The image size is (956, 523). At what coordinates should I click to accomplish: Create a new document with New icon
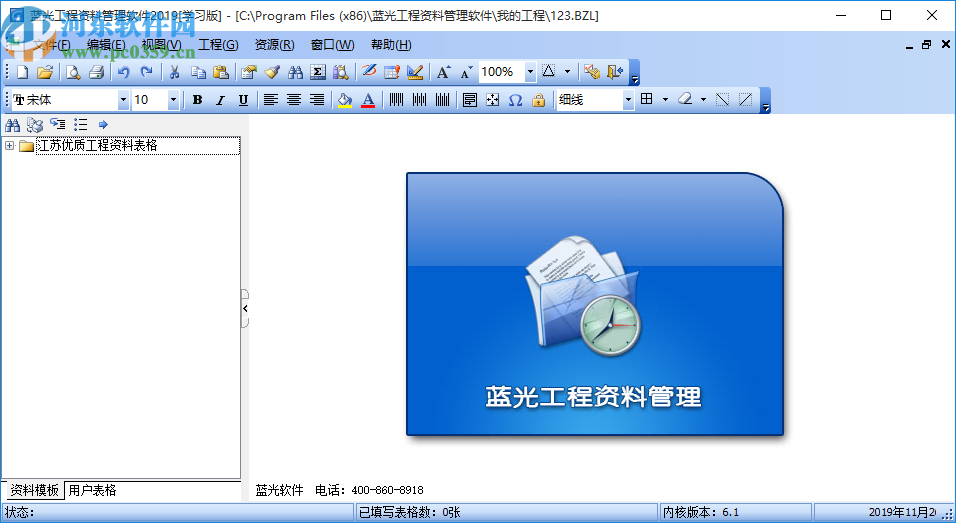tap(23, 72)
